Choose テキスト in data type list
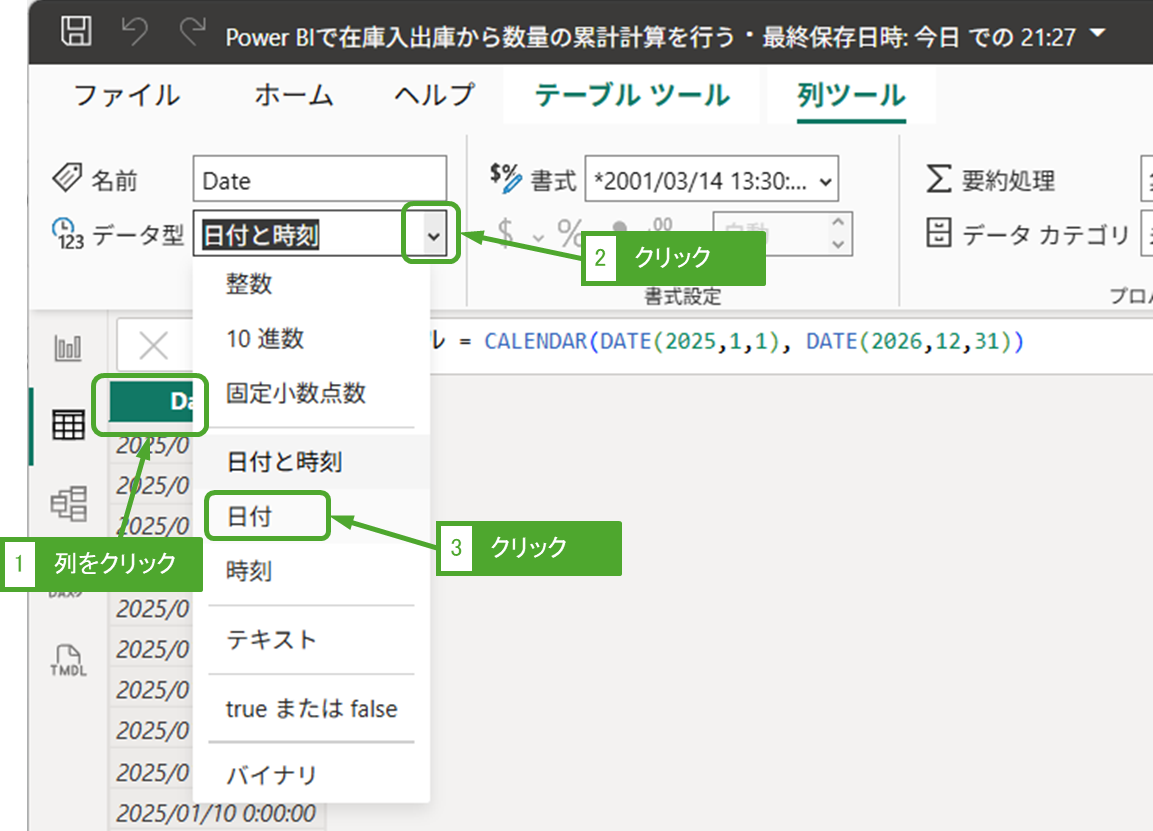Image resolution: width=1153 pixels, height=831 pixels. (x=271, y=639)
